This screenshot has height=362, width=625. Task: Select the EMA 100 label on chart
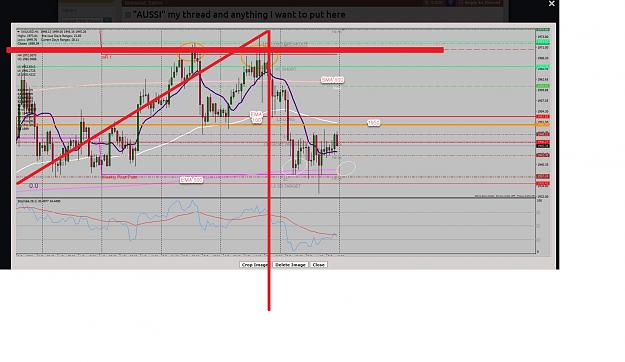click(256, 117)
